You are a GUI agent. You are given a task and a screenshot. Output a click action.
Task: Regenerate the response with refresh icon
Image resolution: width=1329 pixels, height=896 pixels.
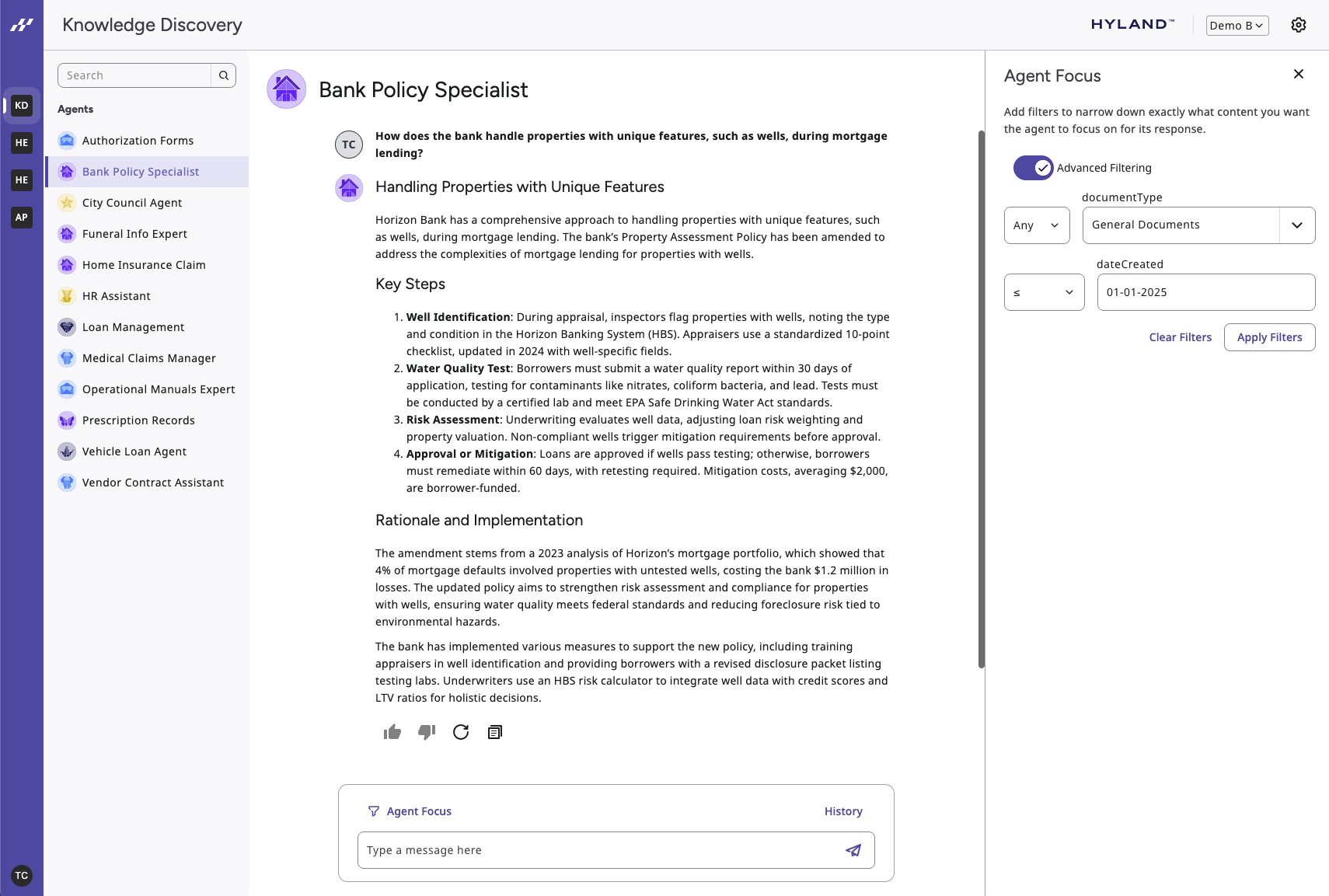coord(461,732)
